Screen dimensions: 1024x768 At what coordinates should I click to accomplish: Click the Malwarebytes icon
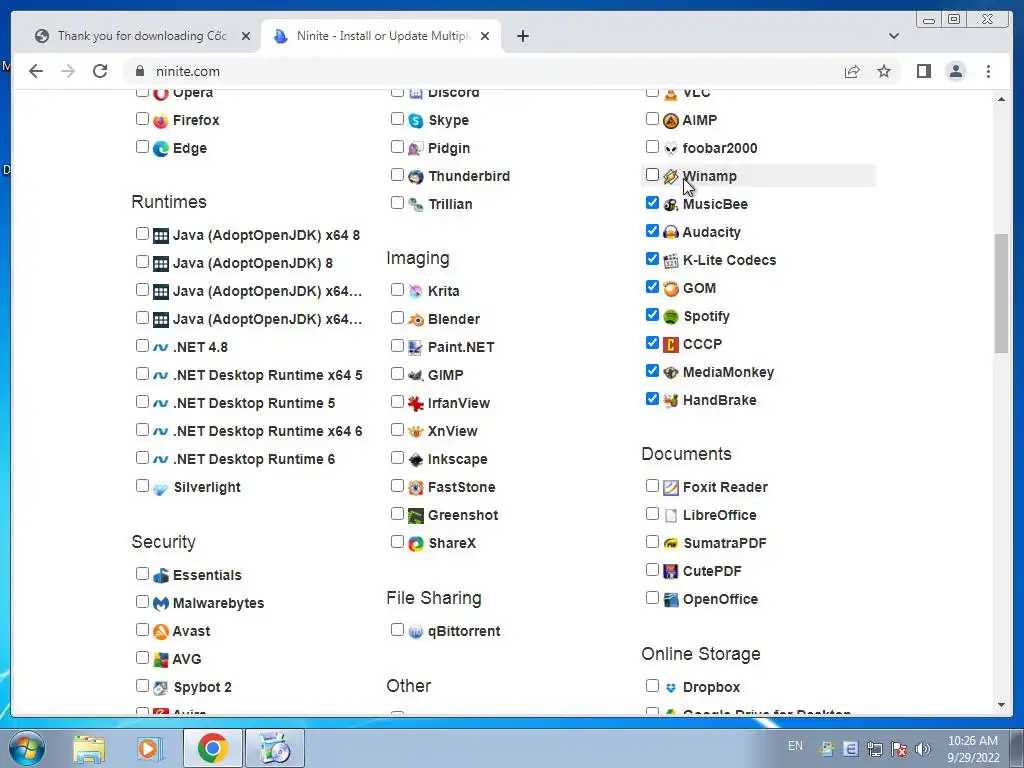[x=161, y=603]
